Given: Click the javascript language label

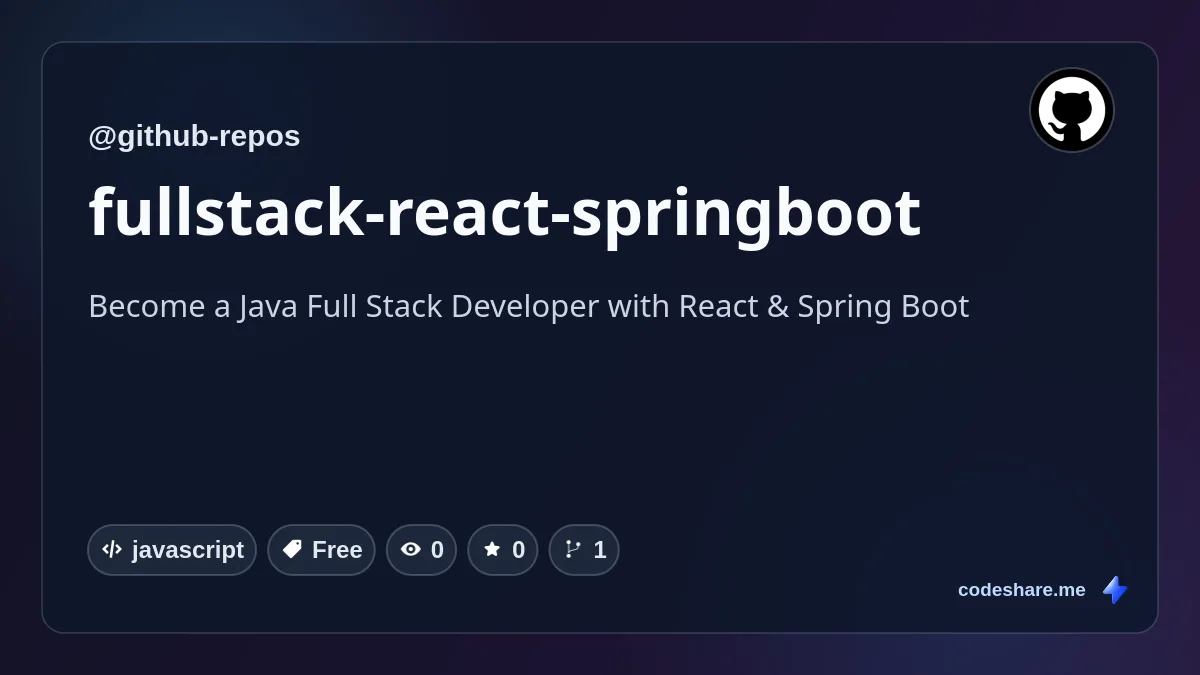Looking at the screenshot, I should click(188, 549).
